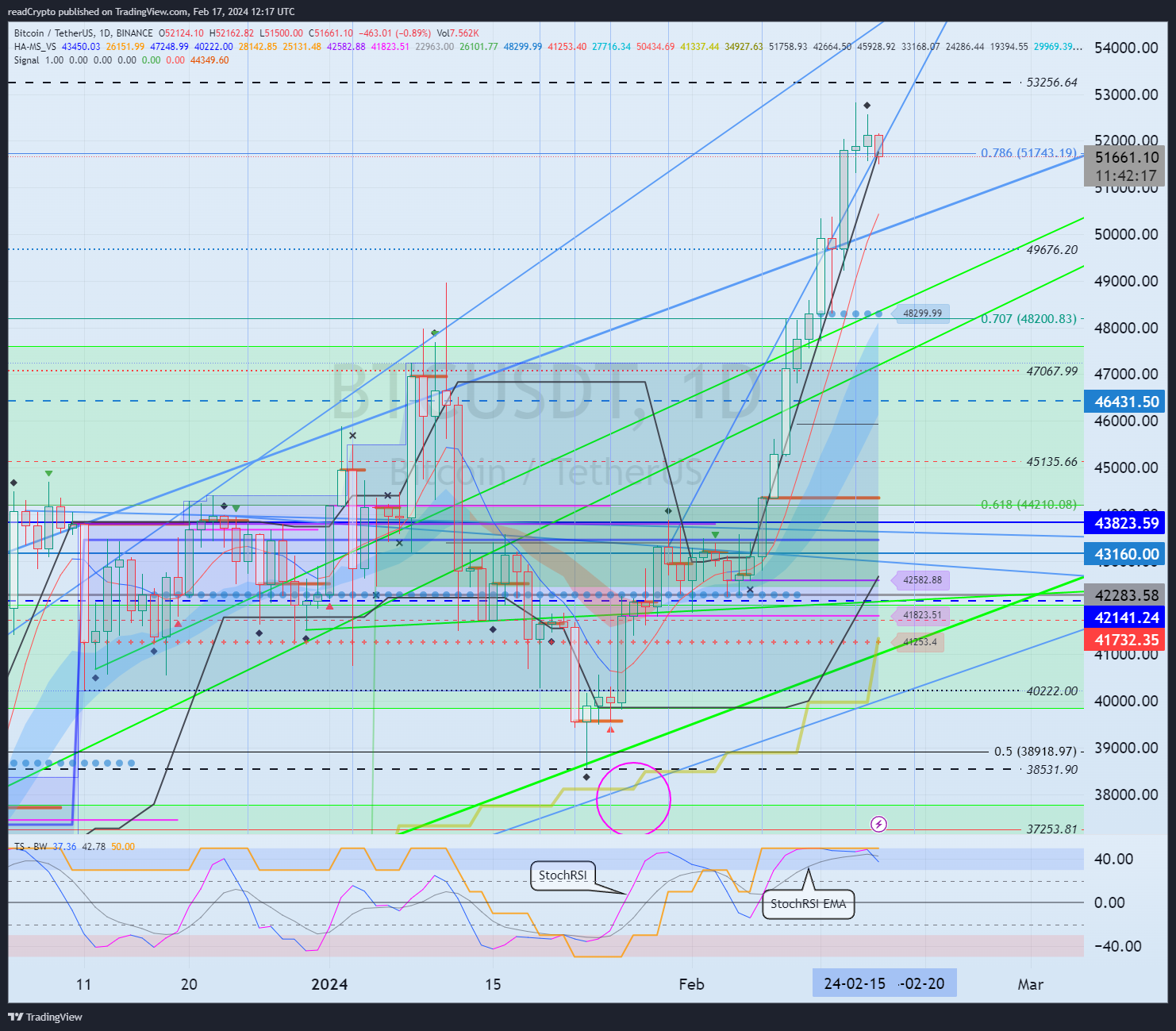Click the 38000.00 price axis value
The height and width of the screenshot is (1031, 1176).
pos(1127,794)
